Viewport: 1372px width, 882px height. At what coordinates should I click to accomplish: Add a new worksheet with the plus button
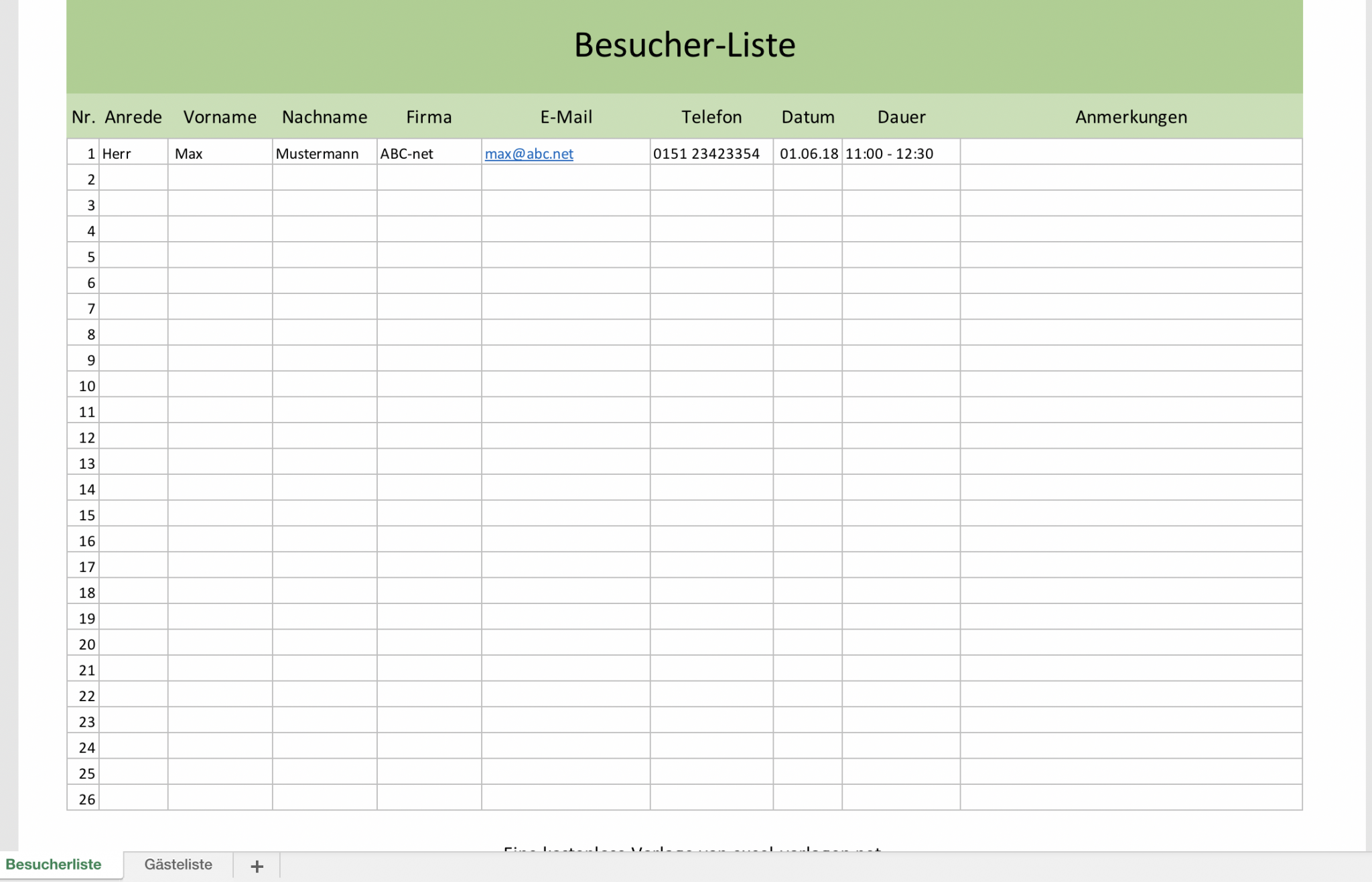pos(257,865)
